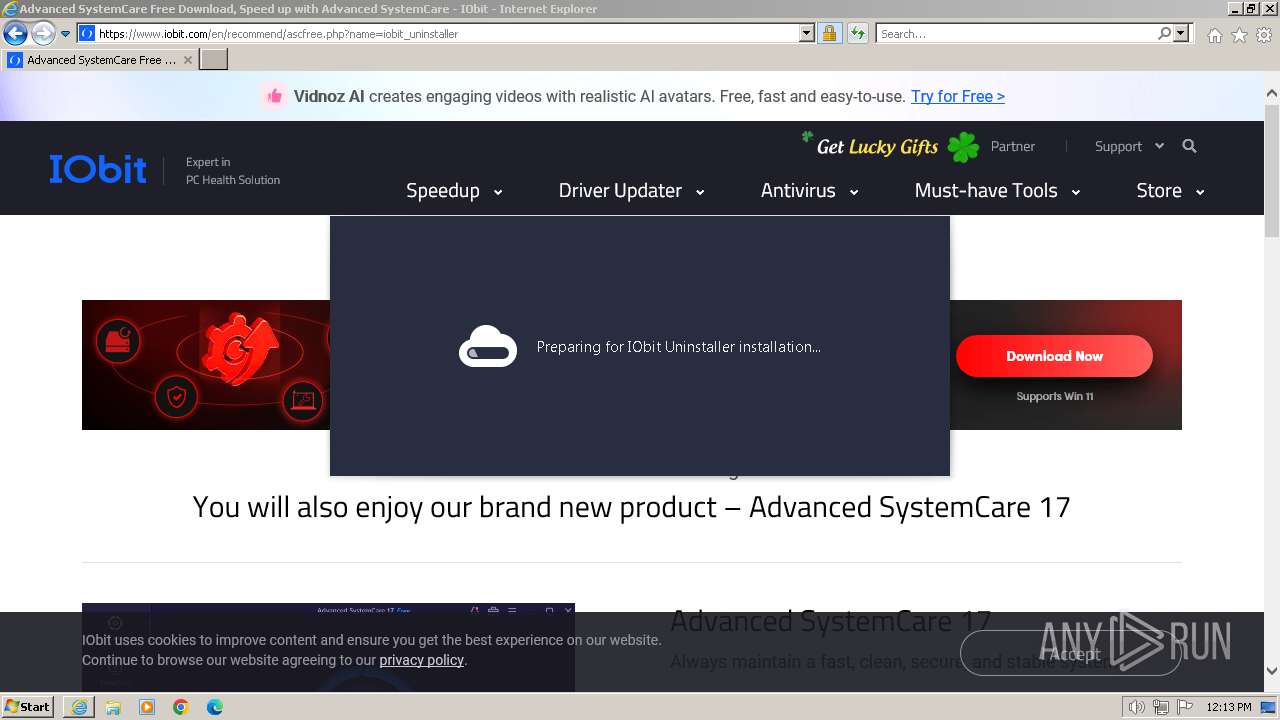The height and width of the screenshot is (720, 1280).
Task: Open the search provider dropdown arrow
Action: (x=1181, y=34)
